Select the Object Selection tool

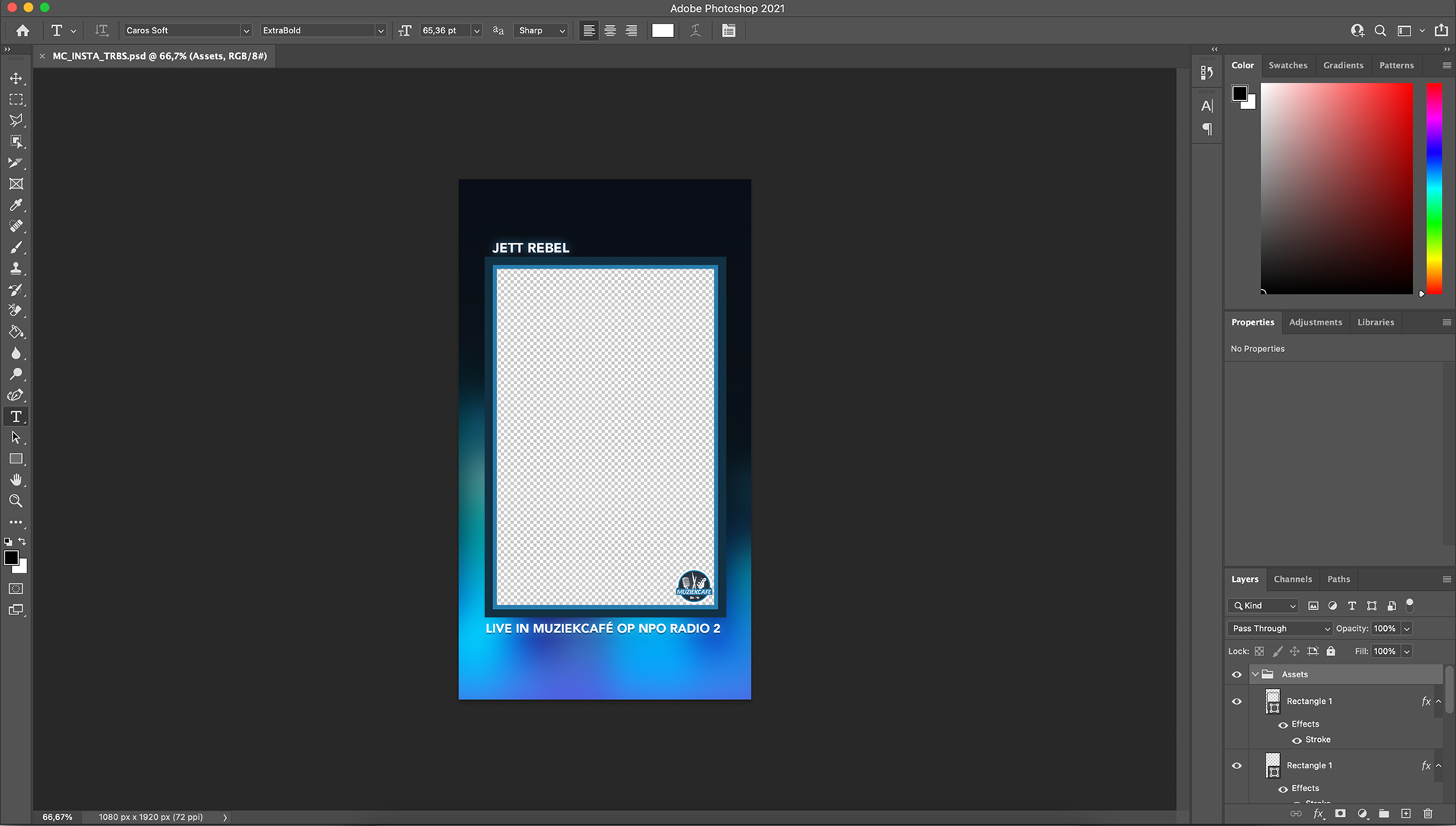tap(16, 142)
